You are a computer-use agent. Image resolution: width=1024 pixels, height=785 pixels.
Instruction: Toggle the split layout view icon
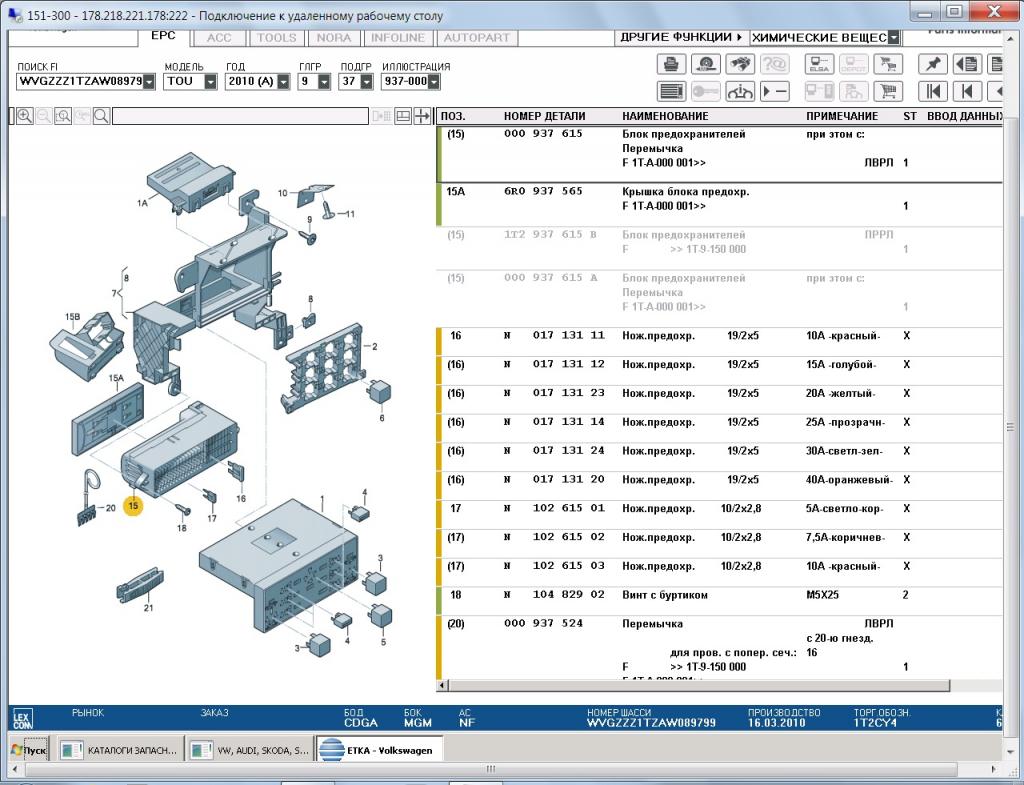coord(403,116)
